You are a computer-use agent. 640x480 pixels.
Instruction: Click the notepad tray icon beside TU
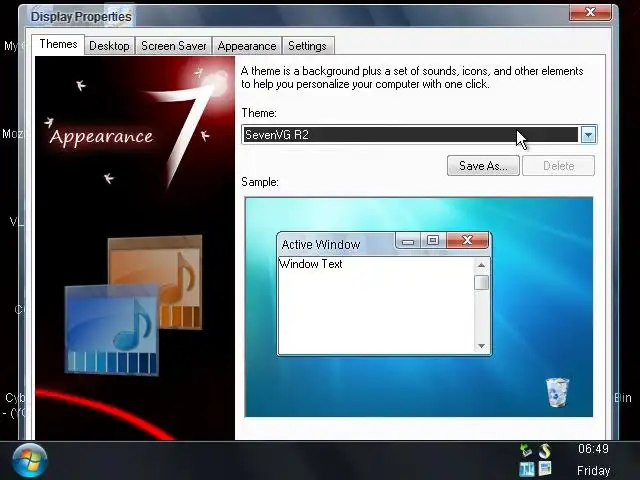(545, 469)
